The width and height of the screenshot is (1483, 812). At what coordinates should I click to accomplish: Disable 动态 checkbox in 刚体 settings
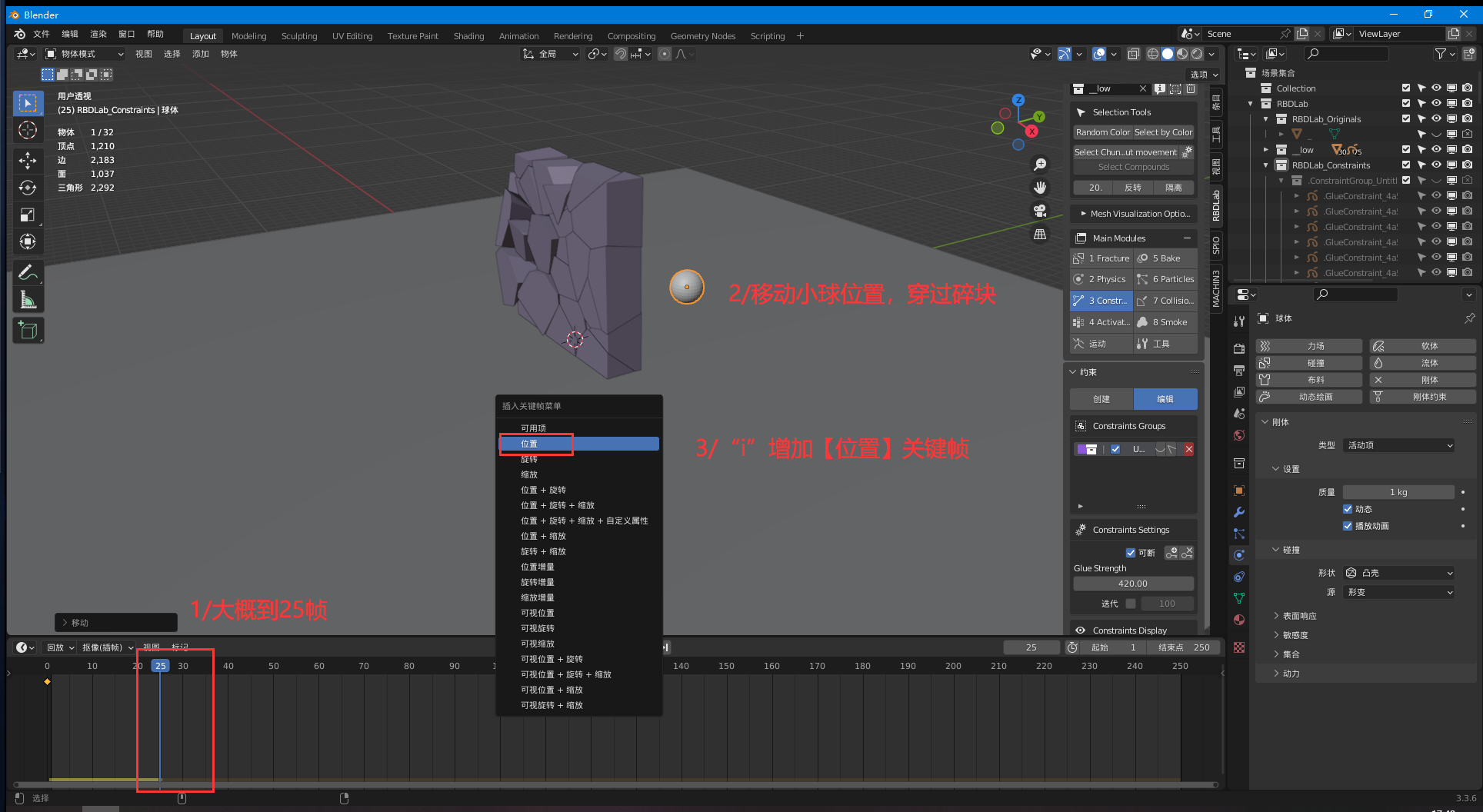point(1348,508)
